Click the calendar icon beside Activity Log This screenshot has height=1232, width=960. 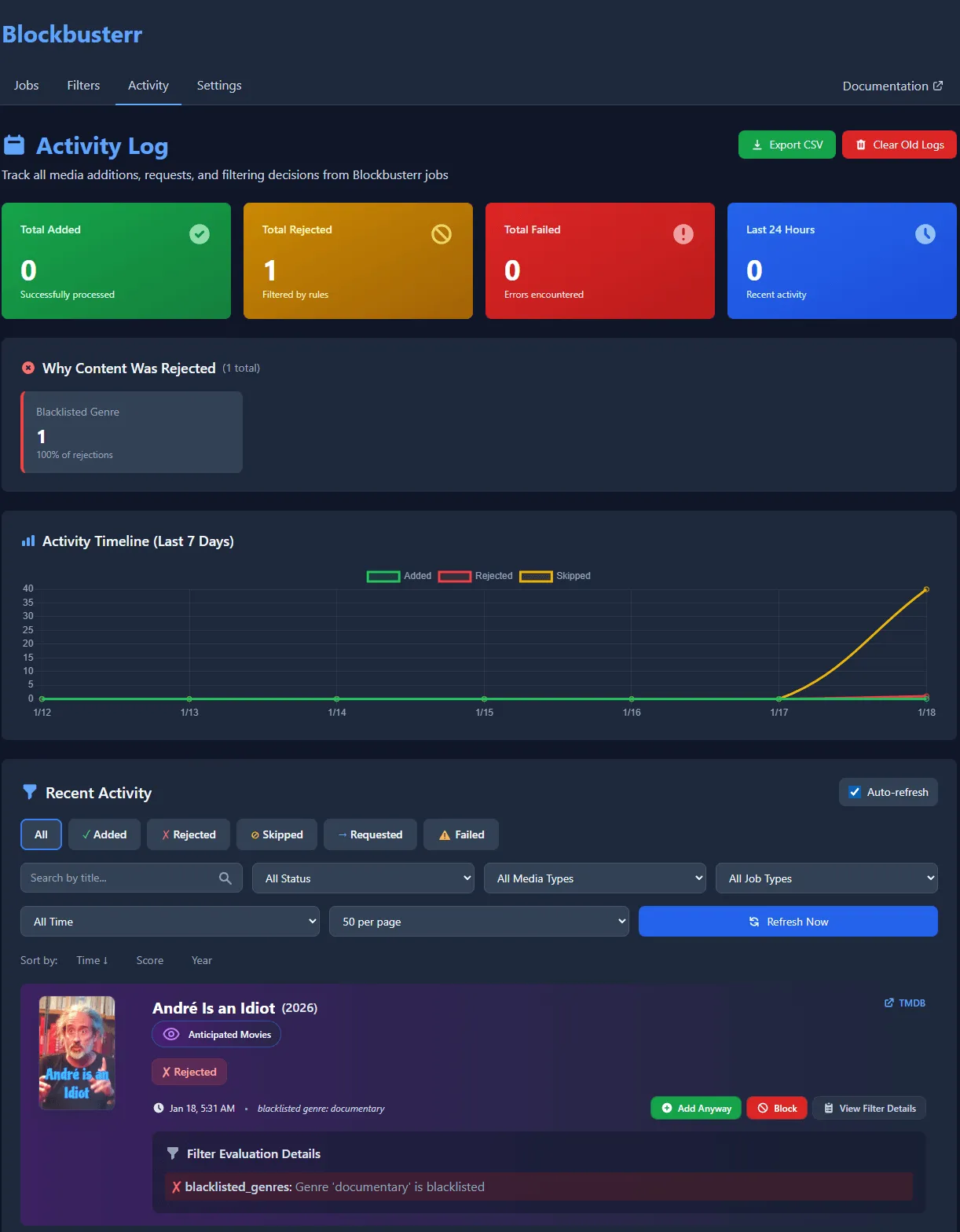pyautogui.click(x=14, y=145)
